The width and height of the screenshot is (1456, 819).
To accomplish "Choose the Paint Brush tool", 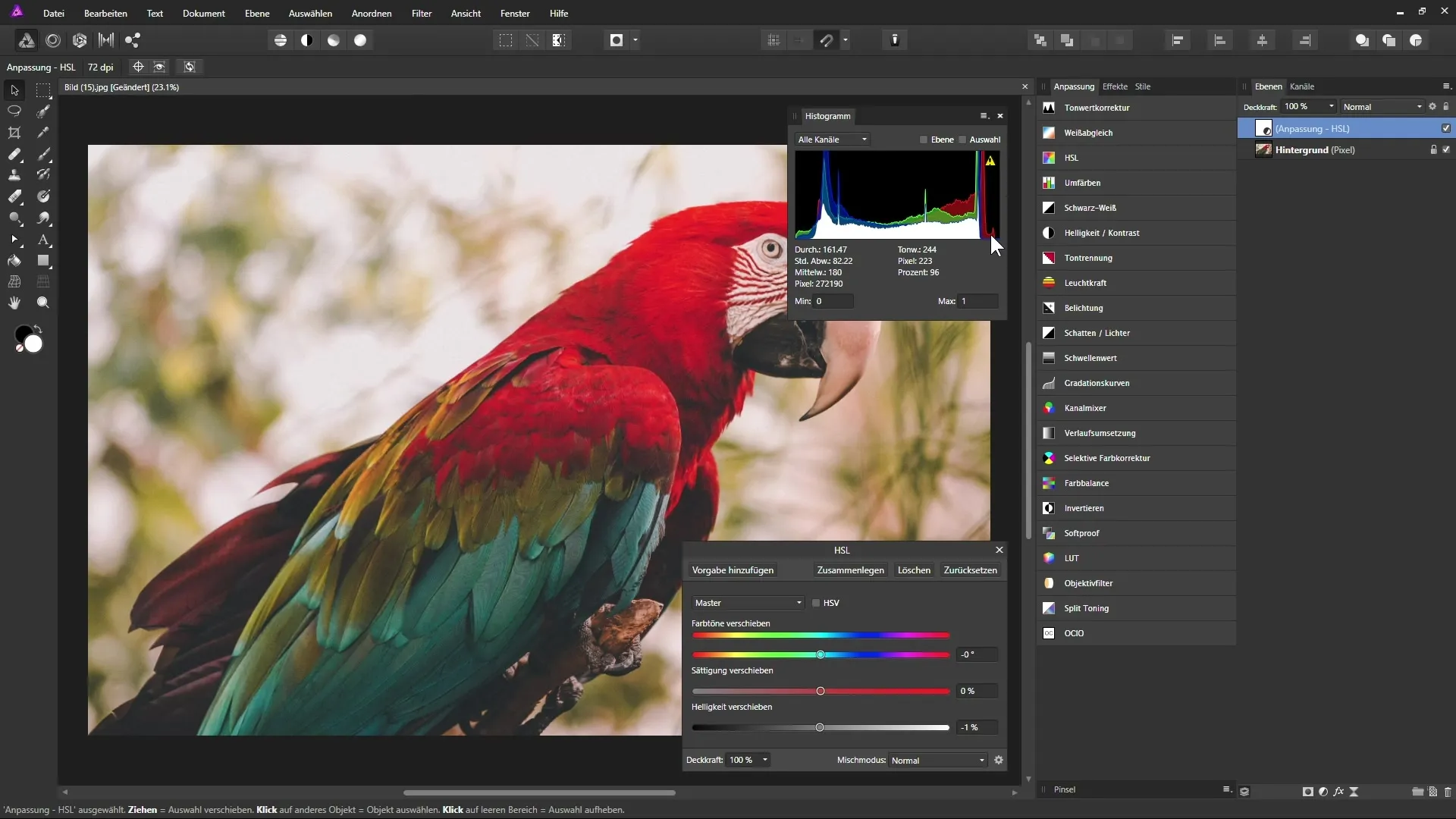I will click(x=43, y=154).
